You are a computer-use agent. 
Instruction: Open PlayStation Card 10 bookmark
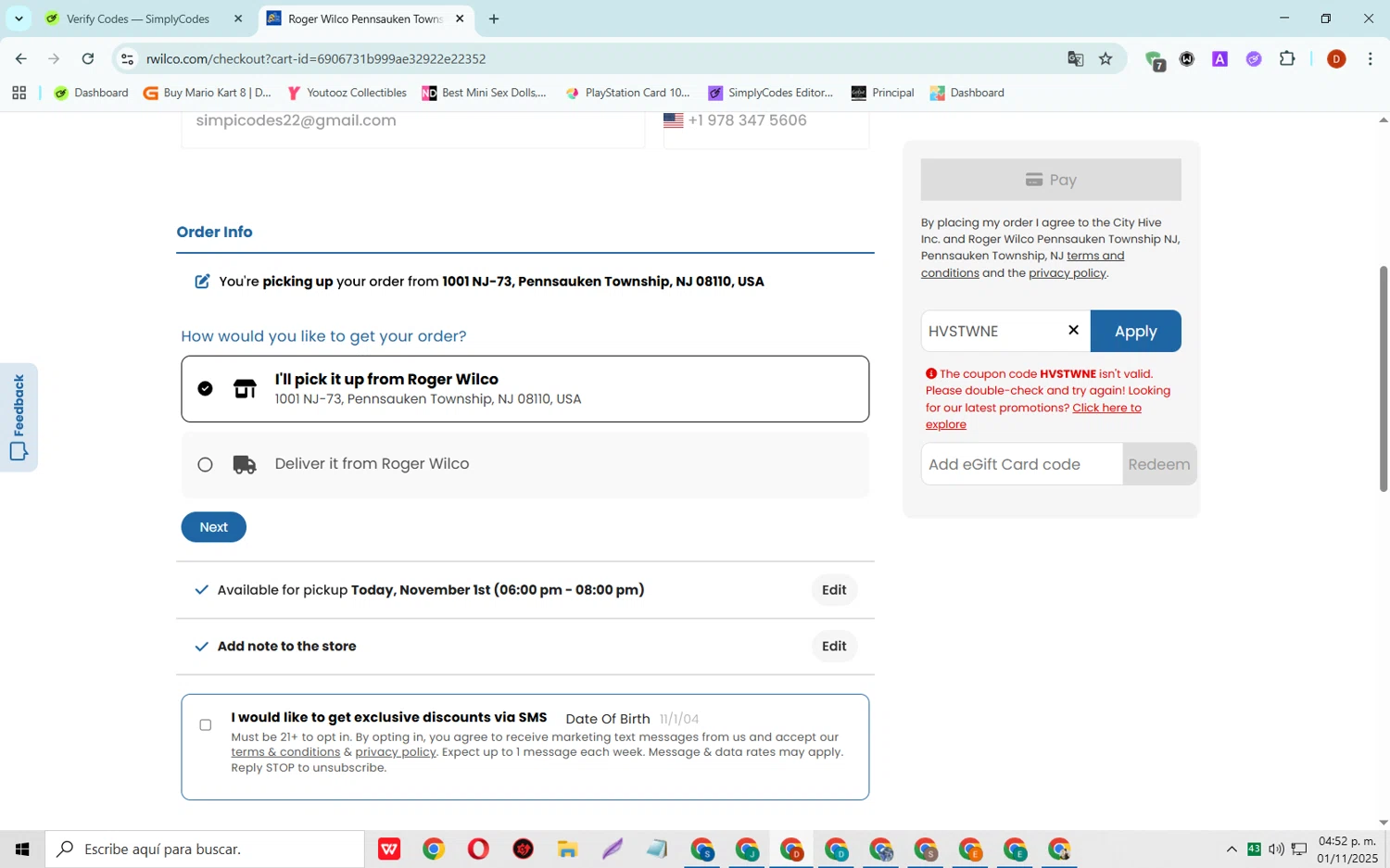628,93
